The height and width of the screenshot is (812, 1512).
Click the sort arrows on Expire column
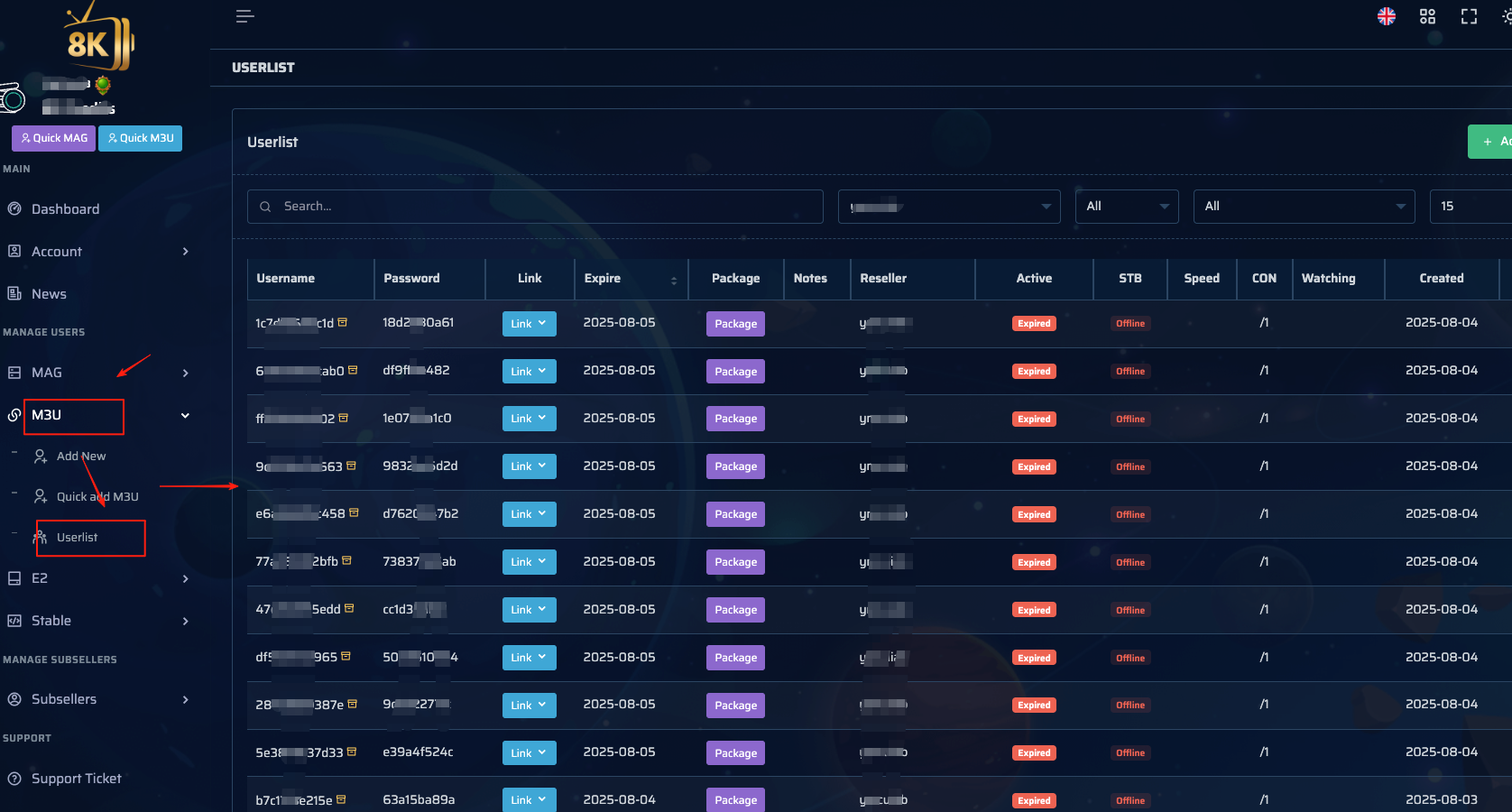pos(674,281)
